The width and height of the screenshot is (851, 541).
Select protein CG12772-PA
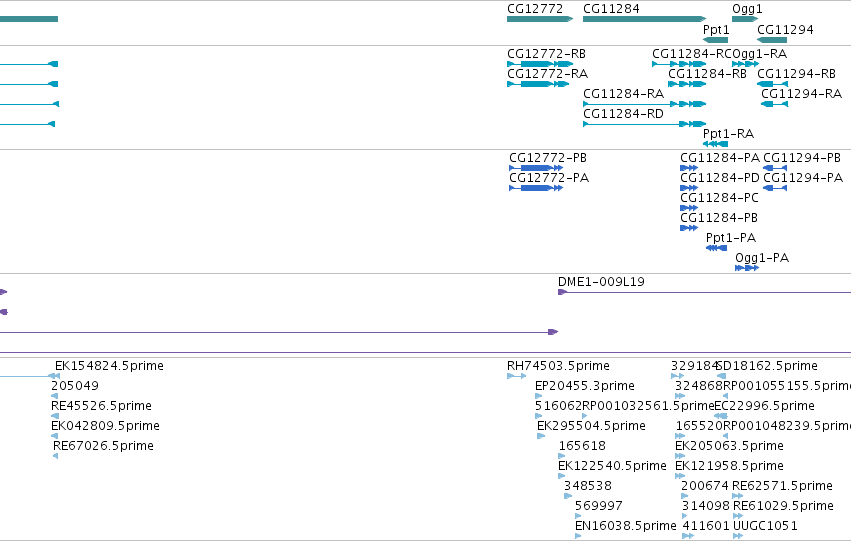pos(536,188)
